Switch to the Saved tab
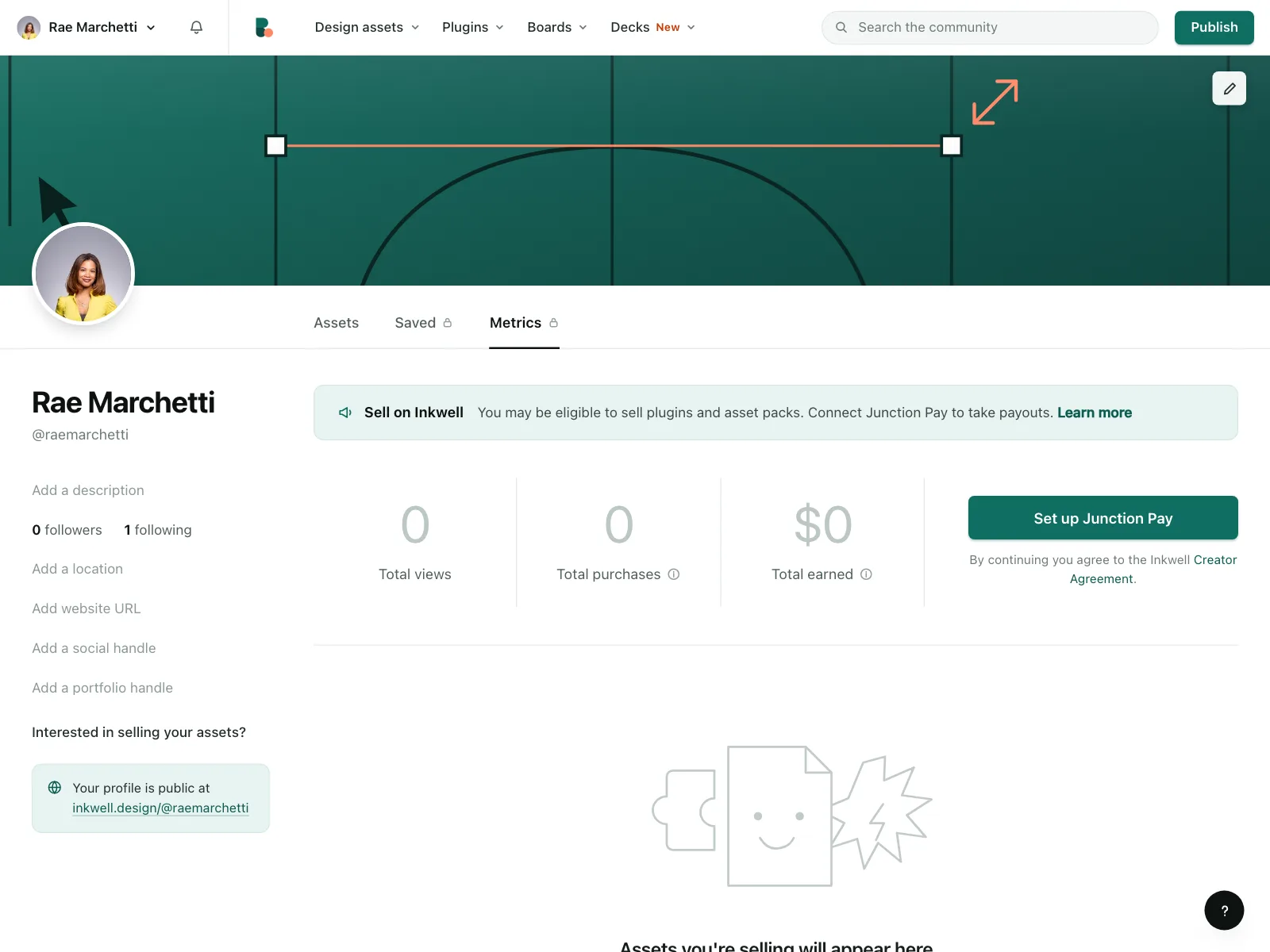Screen dimensions: 1270x952 pos(423,323)
